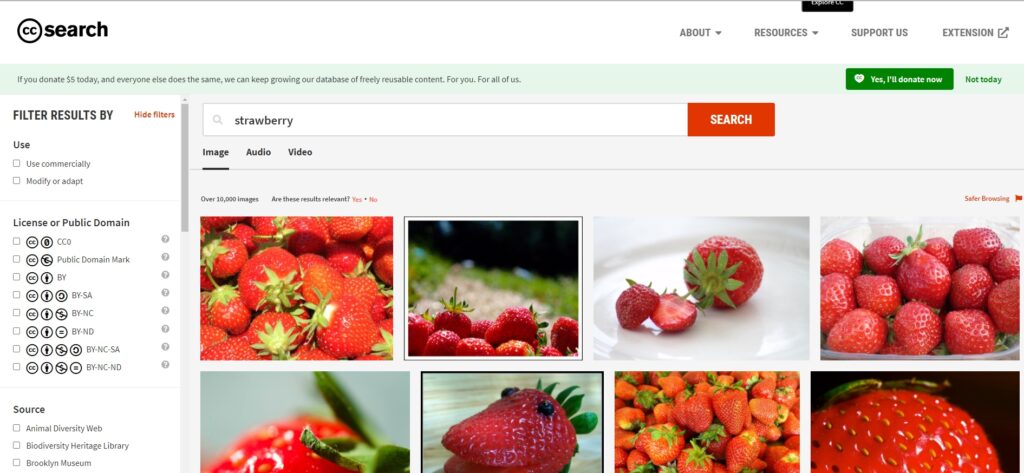This screenshot has width=1024, height=473.
Task: Click help icon beside BY-NC-ND license
Action: click(165, 365)
